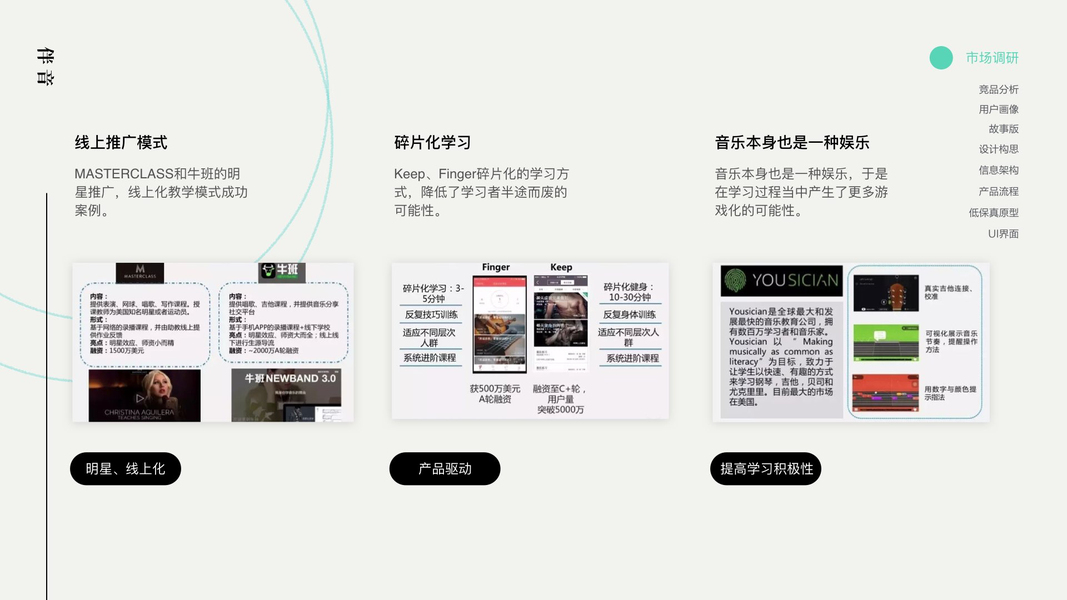Screen dimensions: 1067x600
Task: Click the Keep label above the phone
Action: tap(561, 267)
